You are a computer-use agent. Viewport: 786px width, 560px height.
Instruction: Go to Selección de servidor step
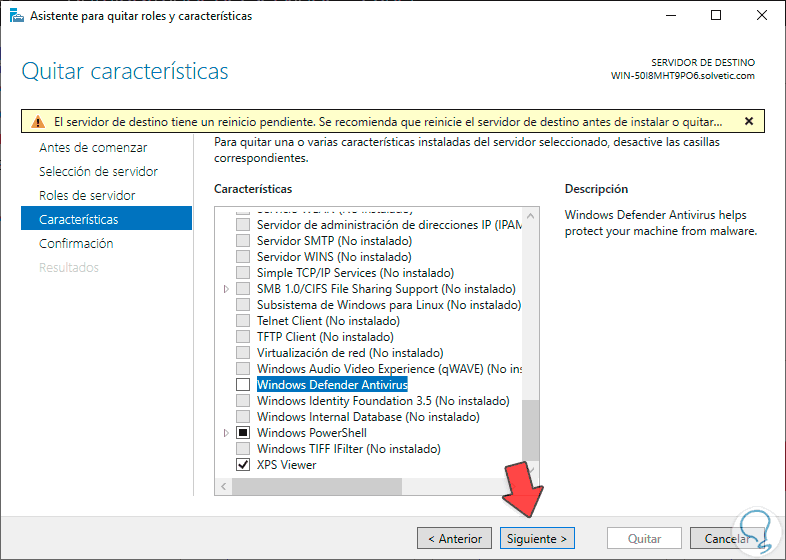click(x=98, y=171)
